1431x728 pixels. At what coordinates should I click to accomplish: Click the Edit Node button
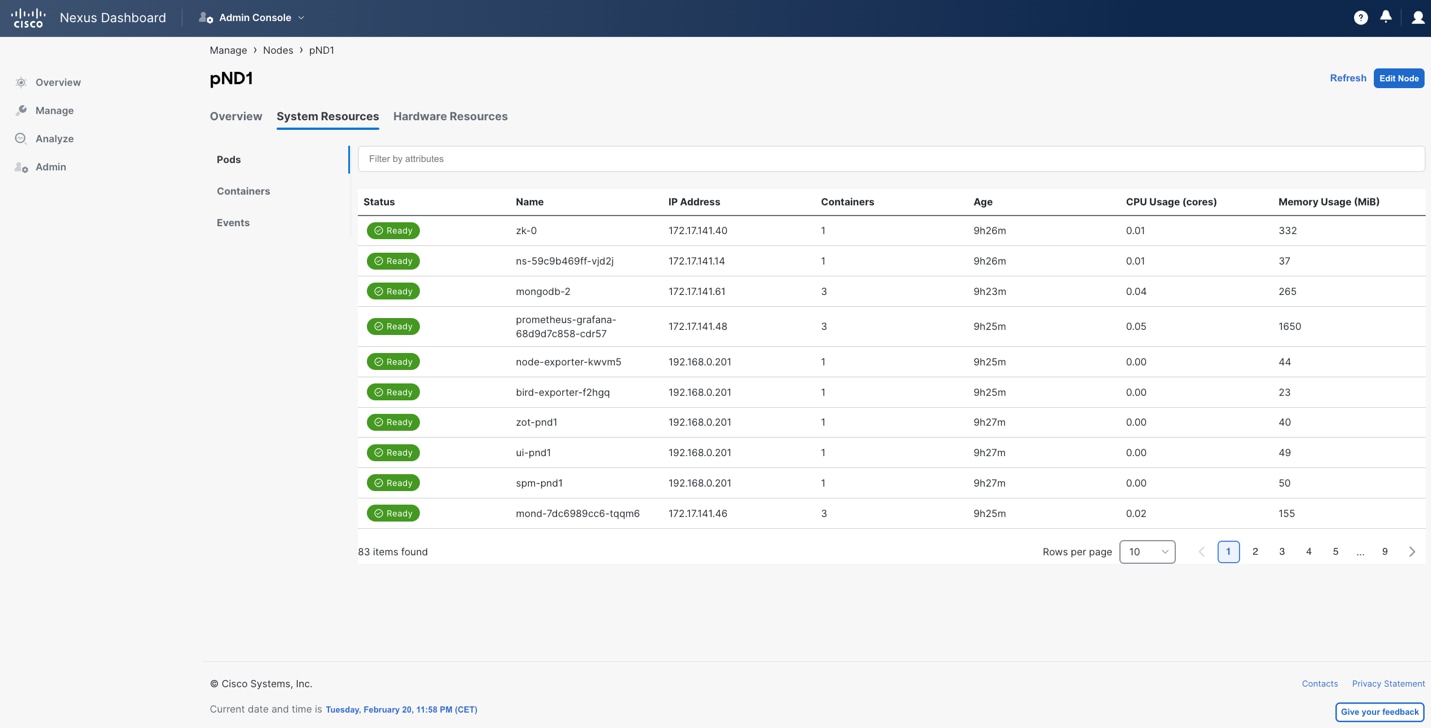click(x=1399, y=78)
